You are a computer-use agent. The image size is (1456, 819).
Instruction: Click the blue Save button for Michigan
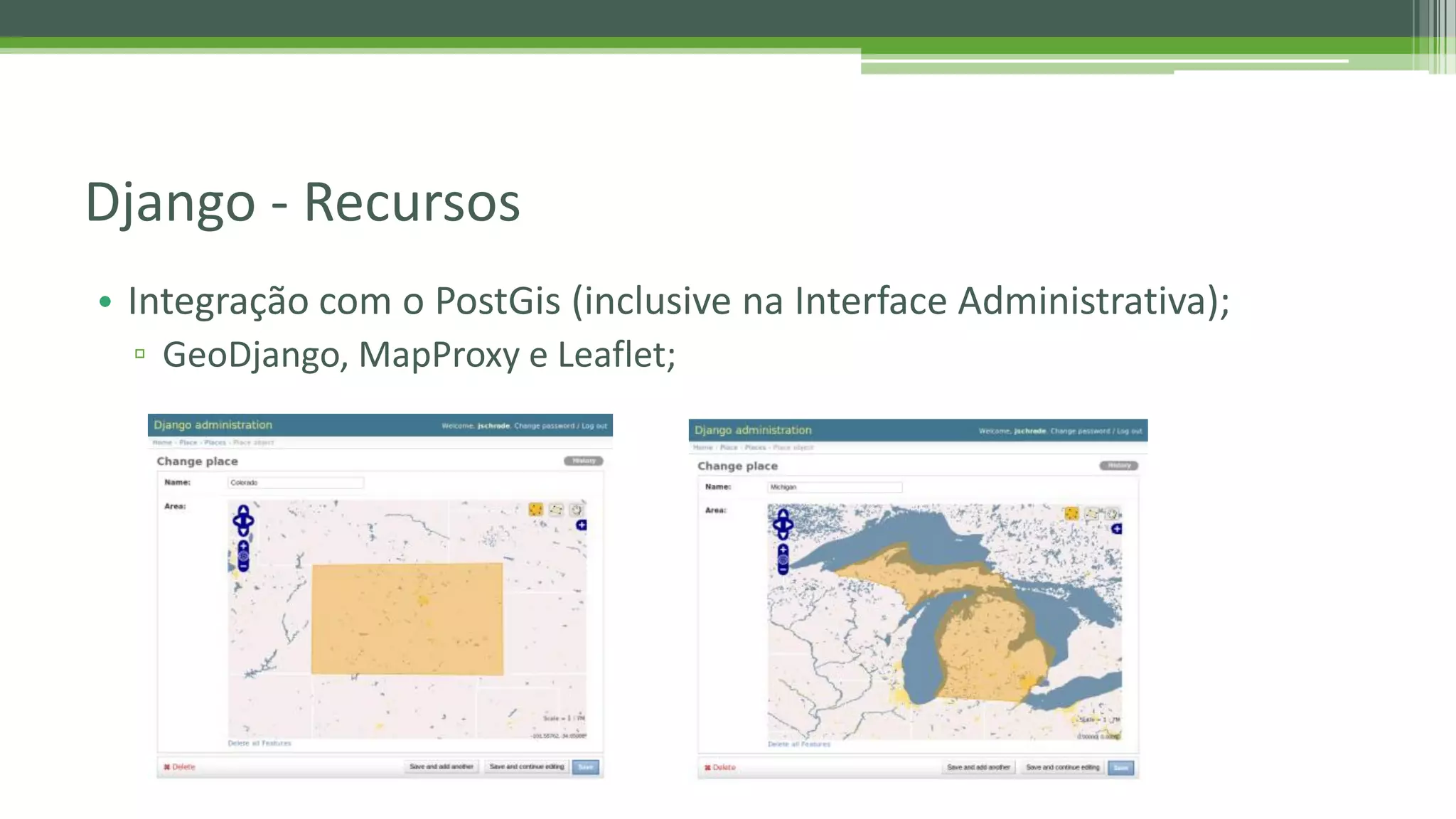tap(1121, 768)
